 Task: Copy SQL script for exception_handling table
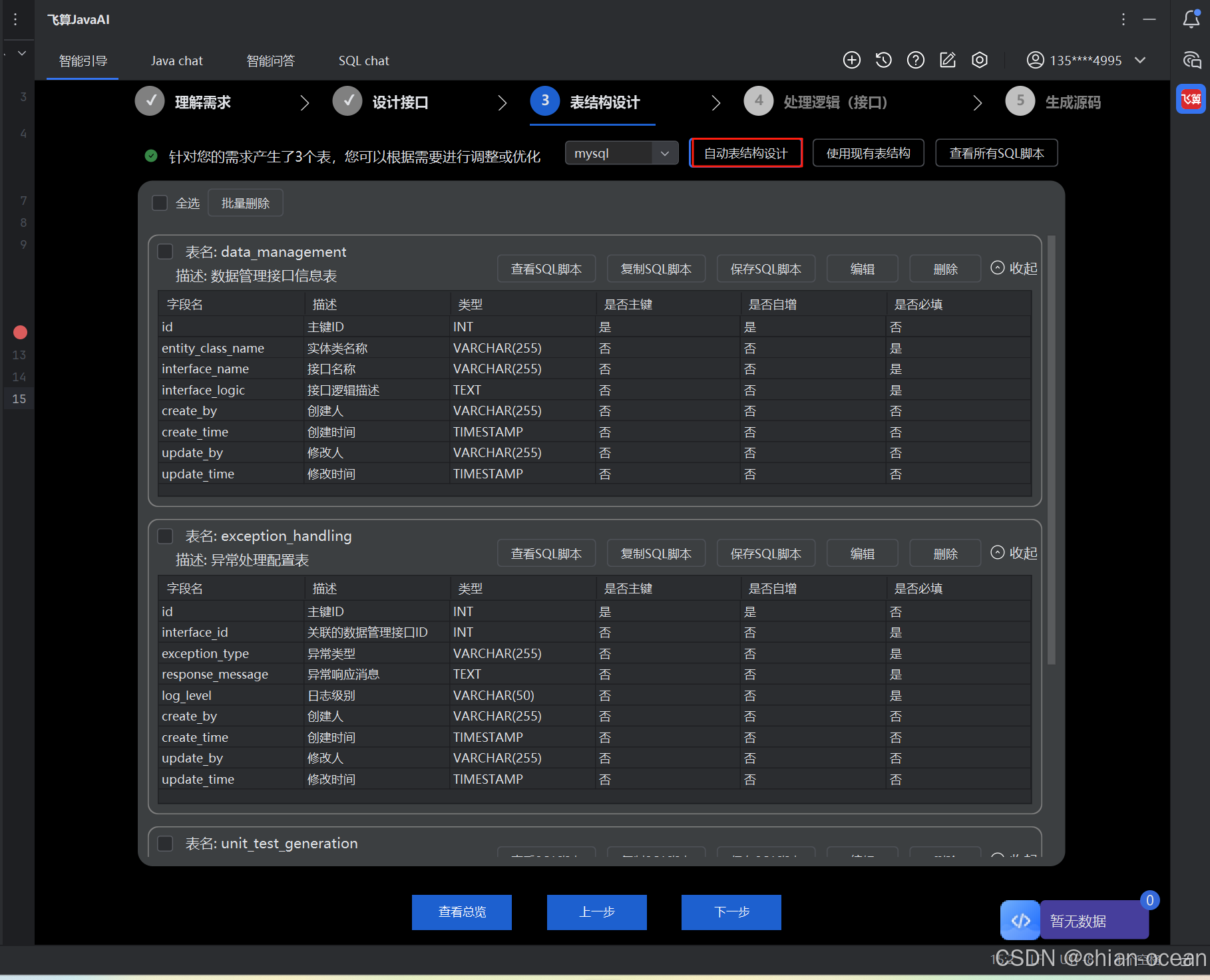656,554
